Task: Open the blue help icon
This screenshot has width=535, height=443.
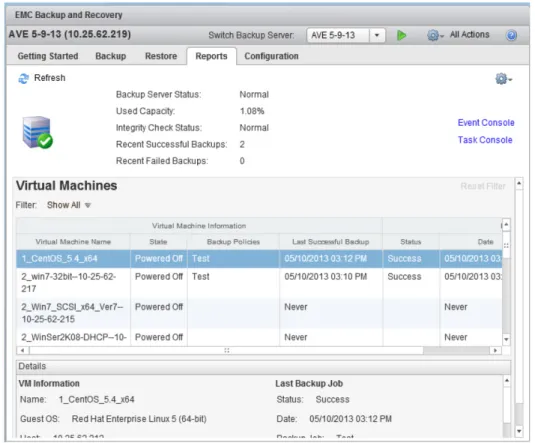Action: [x=511, y=35]
